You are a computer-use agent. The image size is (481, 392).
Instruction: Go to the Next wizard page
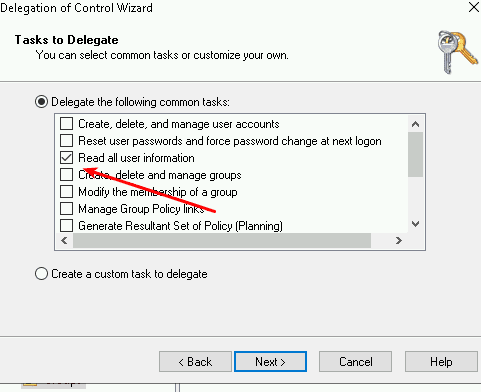click(x=270, y=361)
